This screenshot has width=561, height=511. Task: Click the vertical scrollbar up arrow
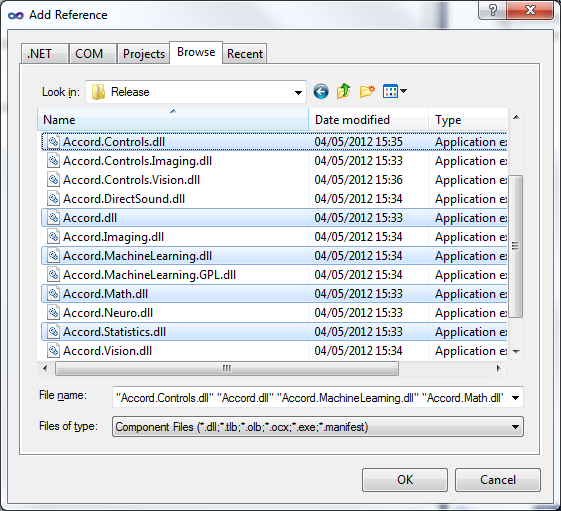pyautogui.click(x=516, y=117)
